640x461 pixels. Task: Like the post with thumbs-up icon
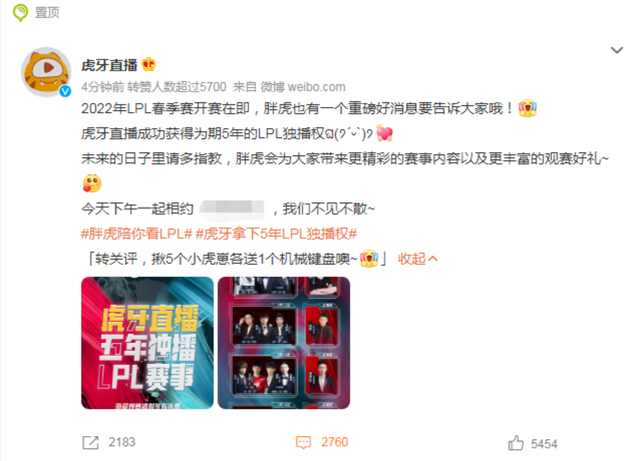point(516,443)
